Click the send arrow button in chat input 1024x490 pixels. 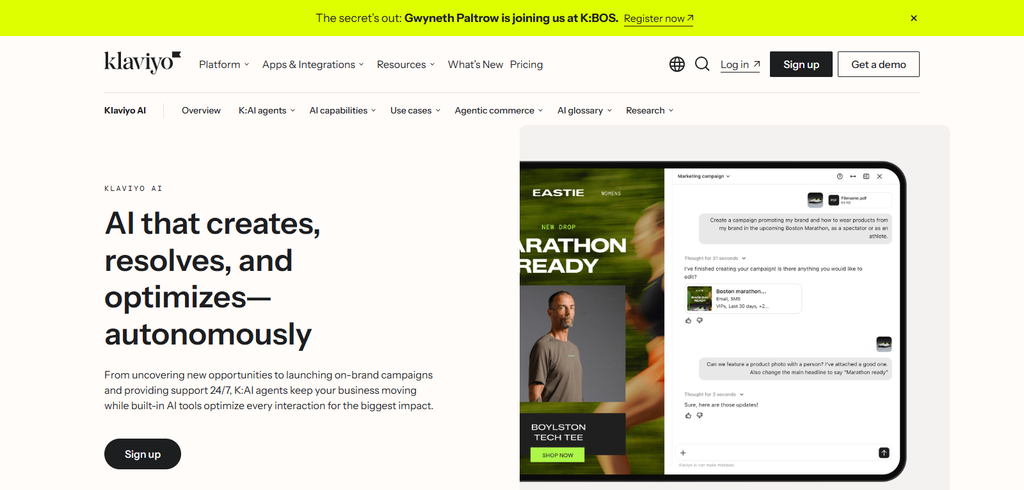(x=884, y=452)
